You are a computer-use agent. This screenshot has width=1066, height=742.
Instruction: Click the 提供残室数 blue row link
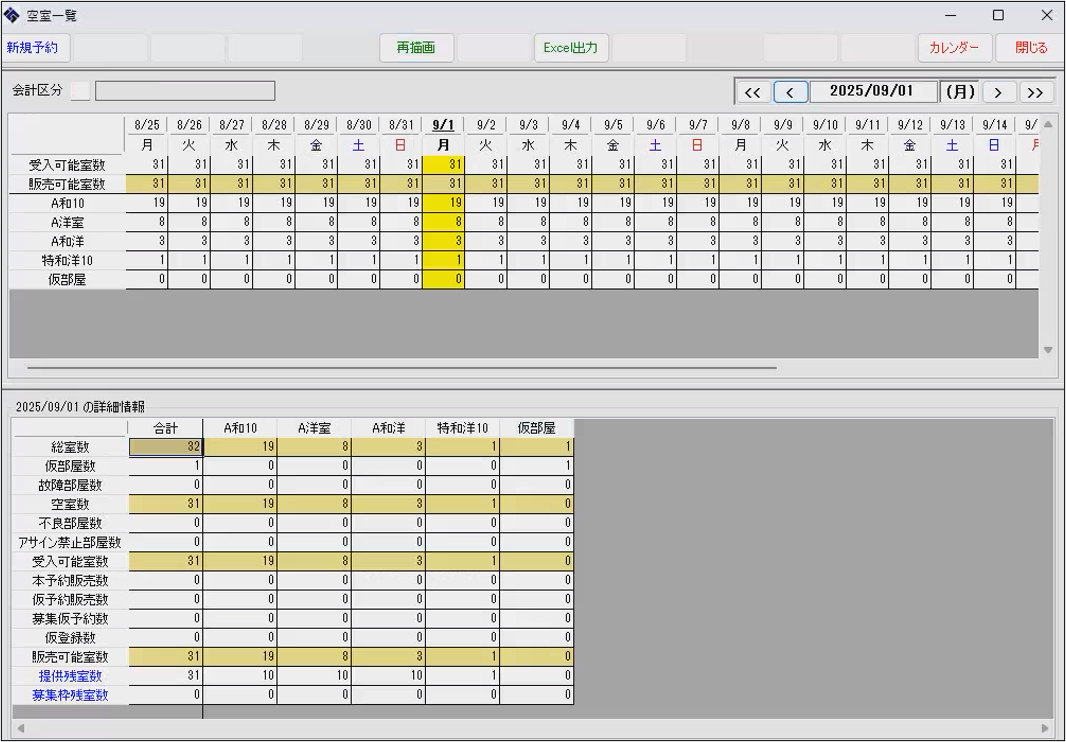point(70,677)
